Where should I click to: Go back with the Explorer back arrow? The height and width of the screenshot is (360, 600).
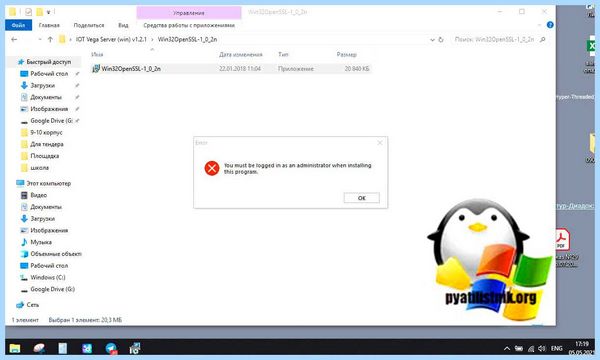pyautogui.click(x=15, y=39)
